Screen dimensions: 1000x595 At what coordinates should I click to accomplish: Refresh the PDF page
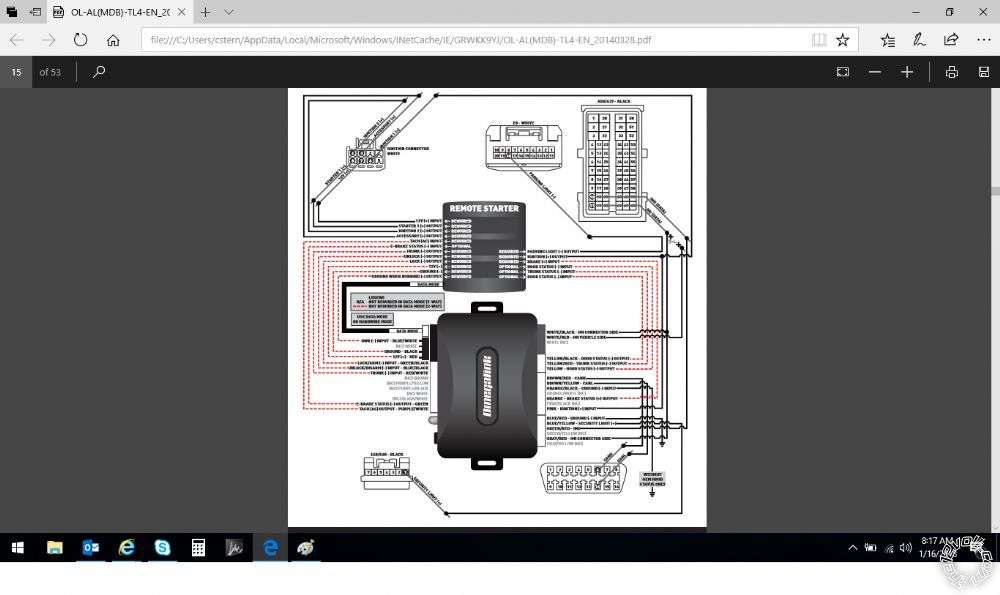point(80,40)
